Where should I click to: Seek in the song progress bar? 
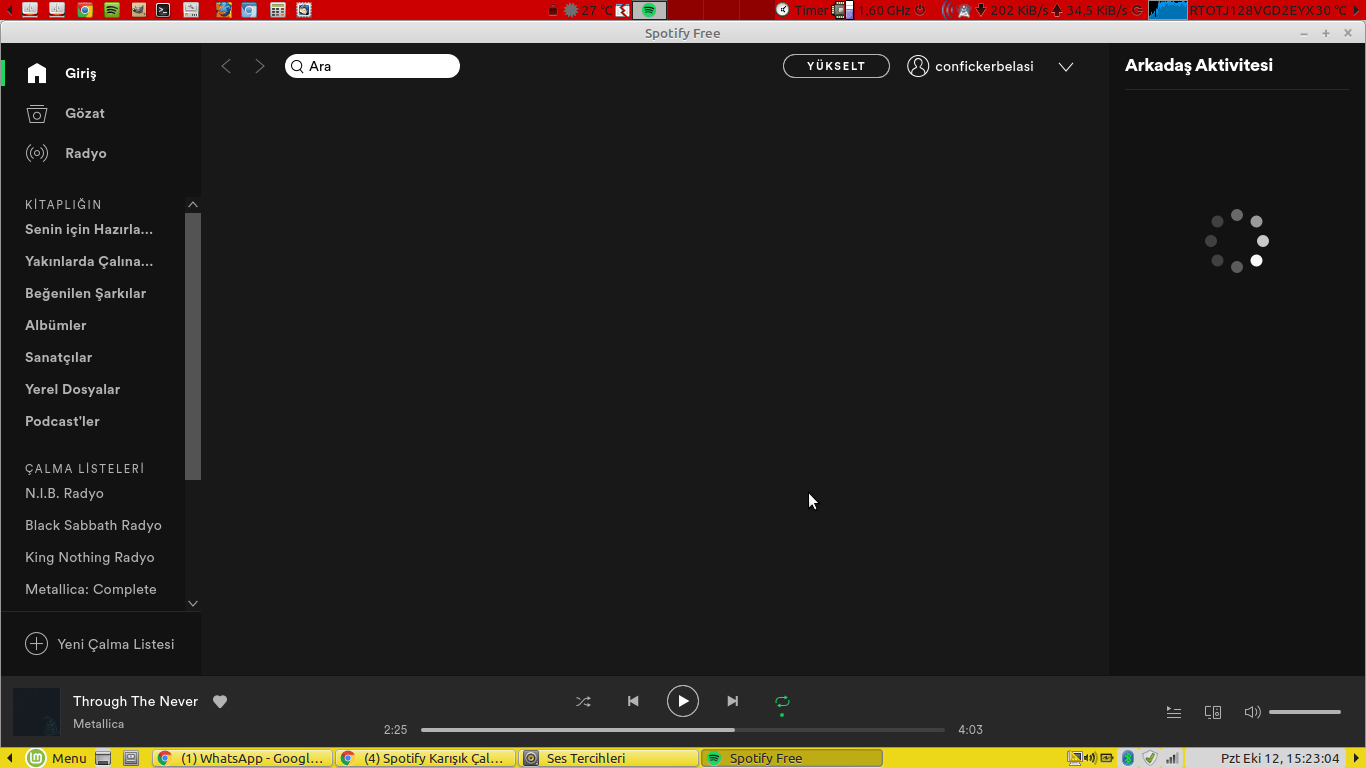[x=683, y=730]
